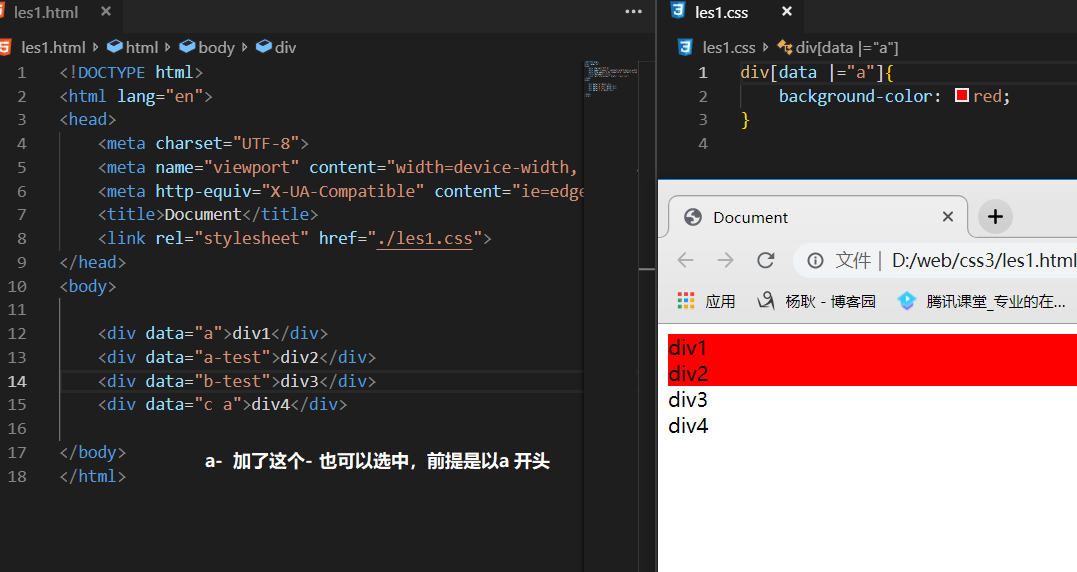The image size is (1077, 572).
Task: Select the body breadcrumb element
Action: click(x=207, y=47)
